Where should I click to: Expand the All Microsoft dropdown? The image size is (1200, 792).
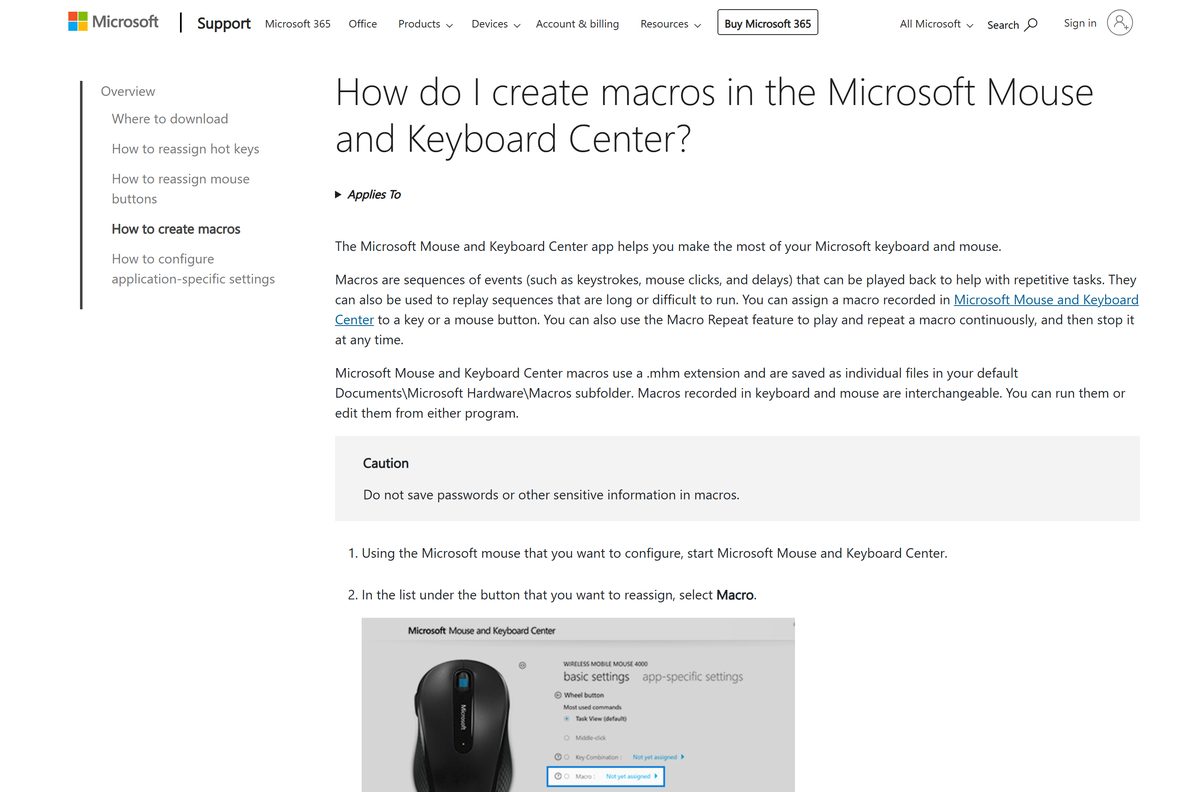[x=936, y=24]
